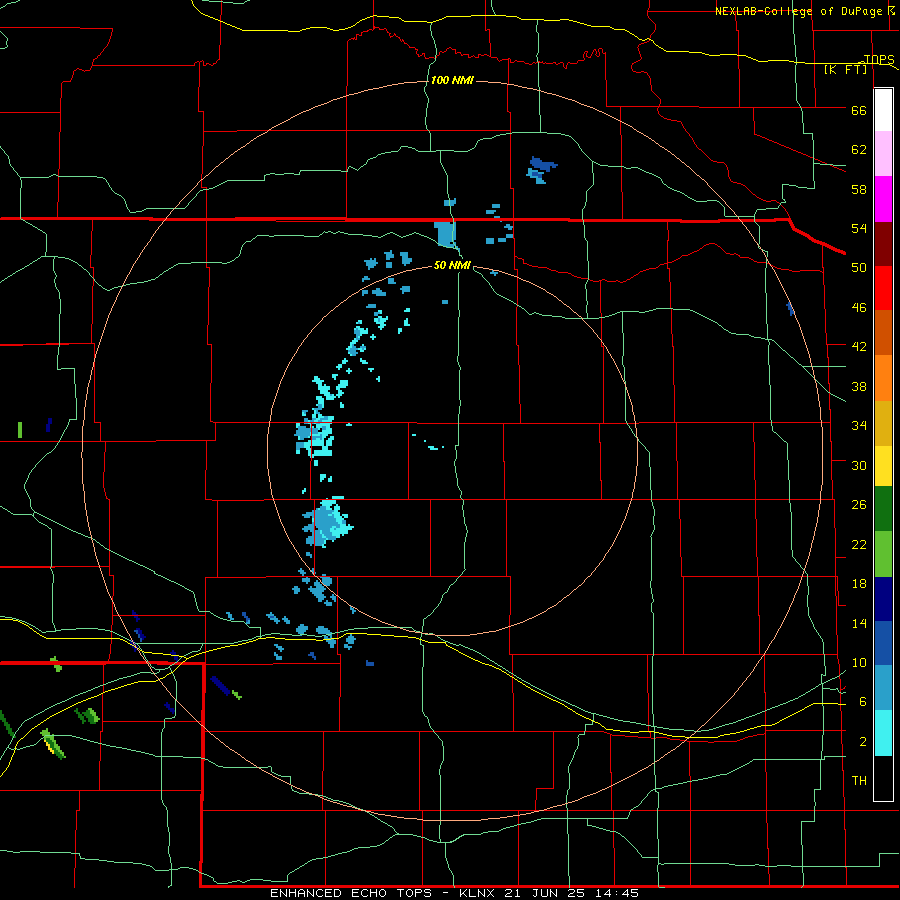Click legend value 54
This screenshot has width=900, height=900.
859,228
